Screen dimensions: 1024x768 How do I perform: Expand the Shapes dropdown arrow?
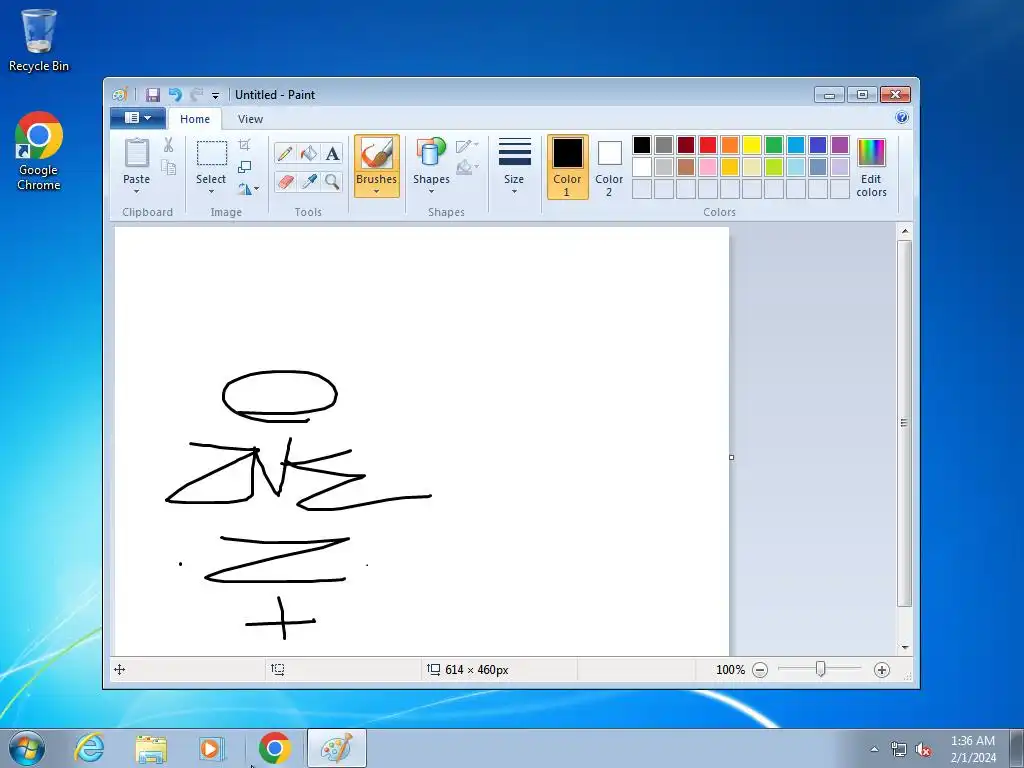[x=431, y=191]
